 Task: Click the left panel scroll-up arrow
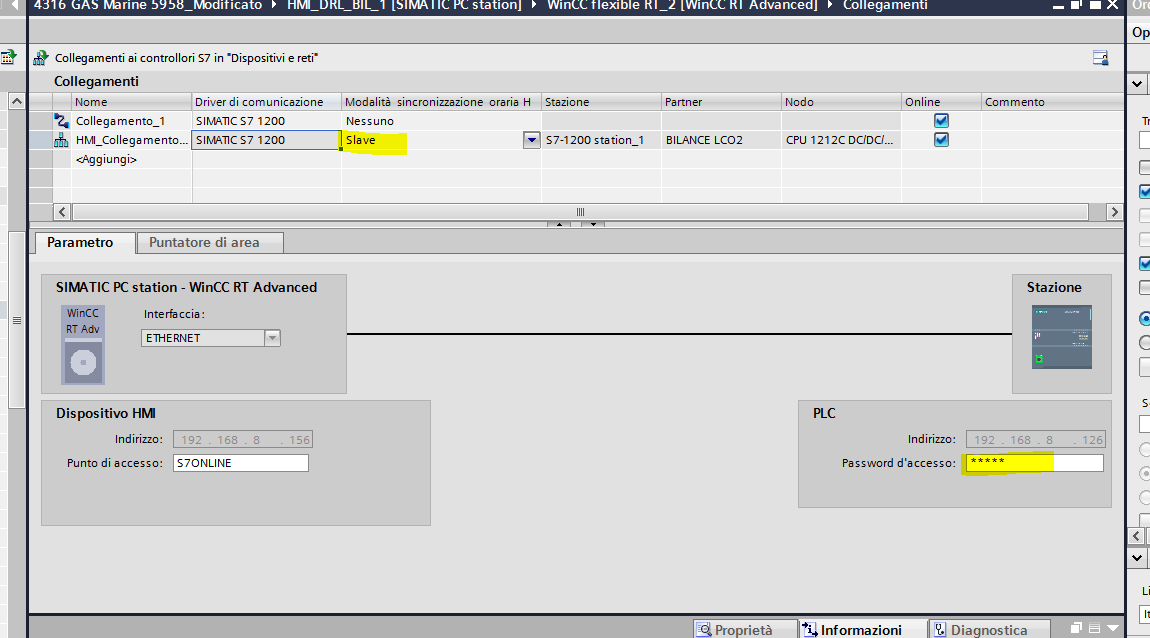pyautogui.click(x=16, y=101)
